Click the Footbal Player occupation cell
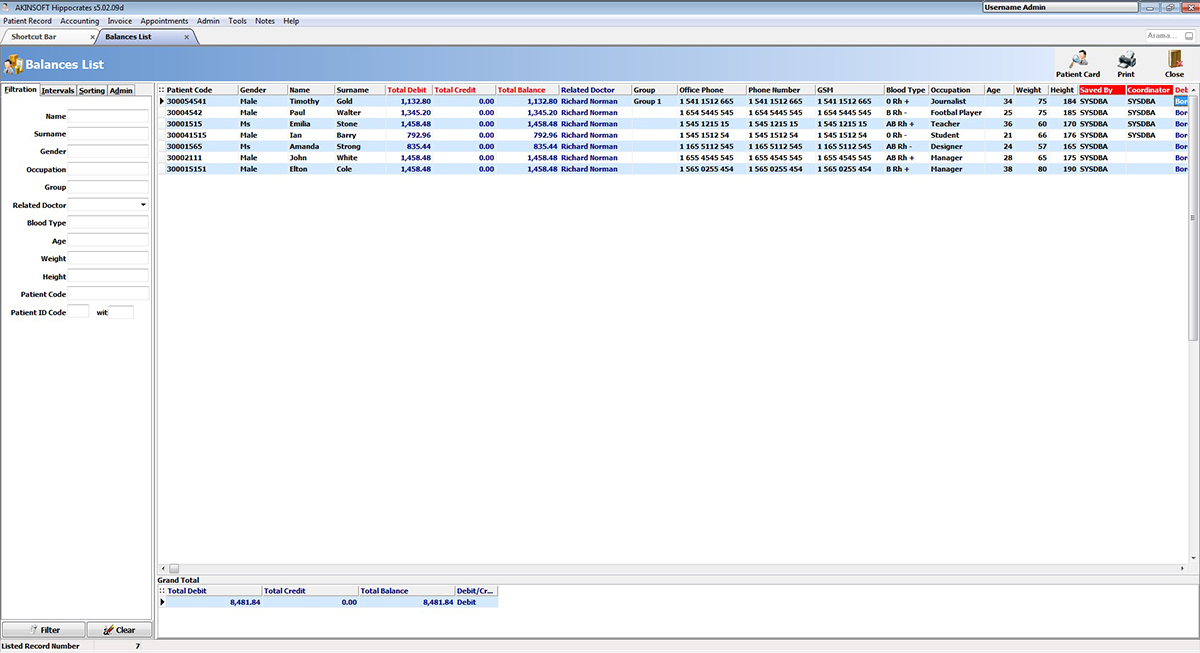The height and width of the screenshot is (653, 1200). click(x=957, y=113)
